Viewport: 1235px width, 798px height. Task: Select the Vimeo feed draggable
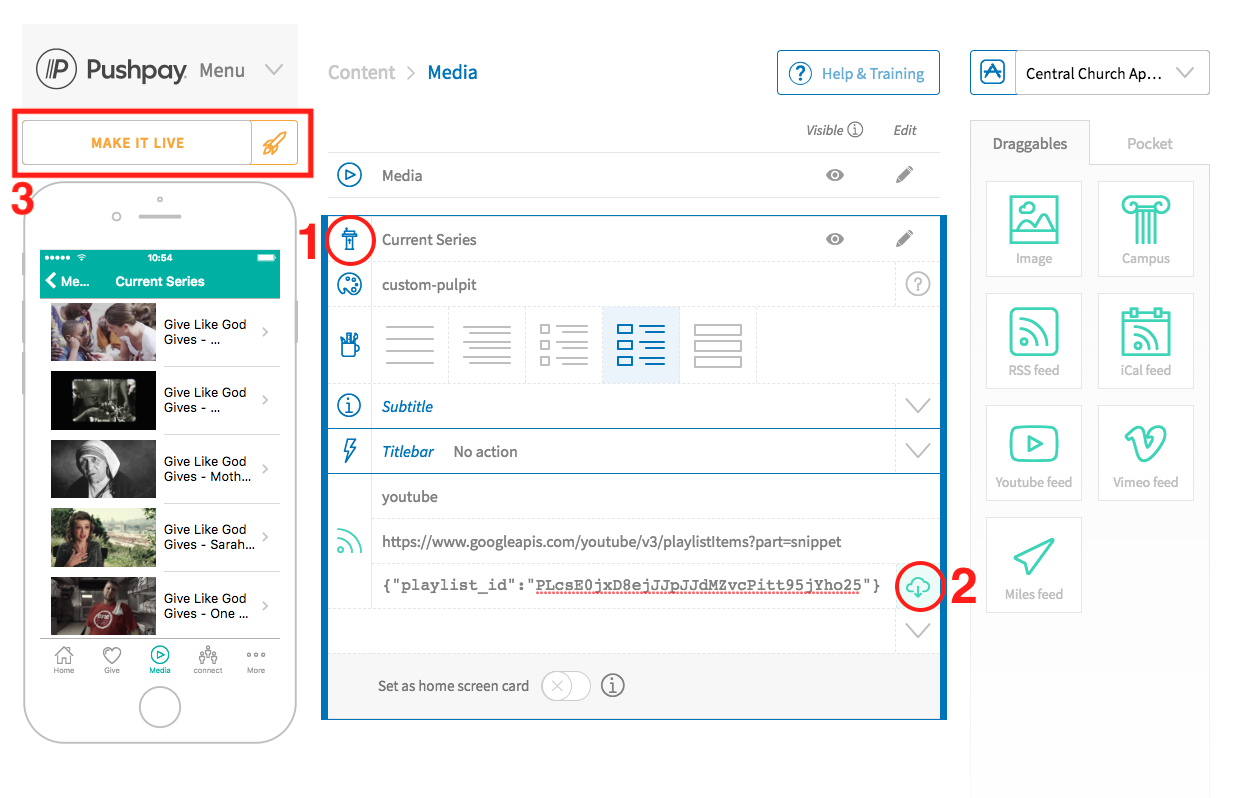[1145, 453]
